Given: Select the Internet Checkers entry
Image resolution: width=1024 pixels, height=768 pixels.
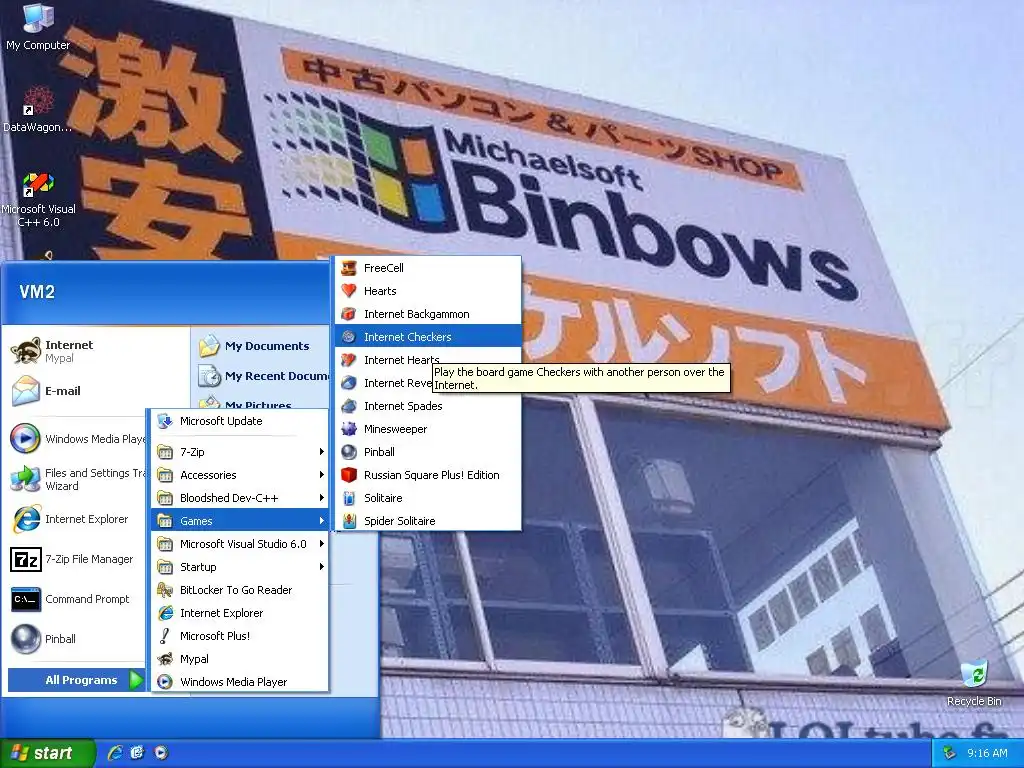Looking at the screenshot, I should pyautogui.click(x=428, y=337).
